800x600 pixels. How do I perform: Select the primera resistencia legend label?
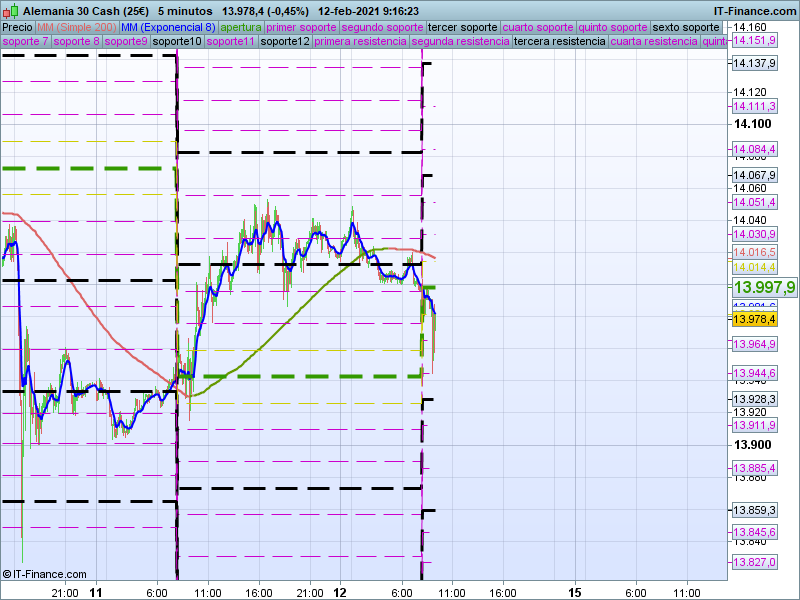pyautogui.click(x=360, y=42)
